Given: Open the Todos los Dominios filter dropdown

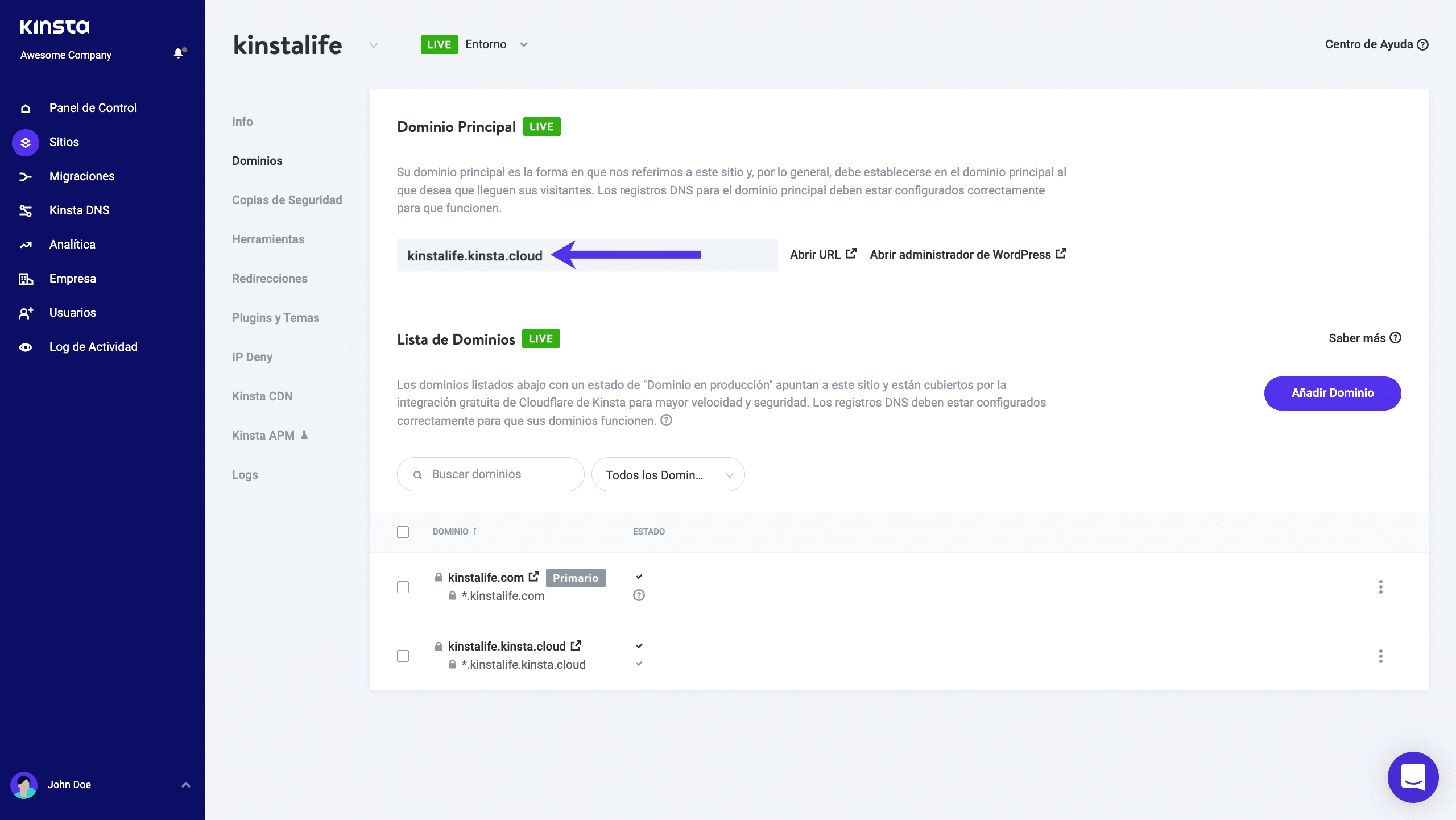Looking at the screenshot, I should pyautogui.click(x=668, y=475).
